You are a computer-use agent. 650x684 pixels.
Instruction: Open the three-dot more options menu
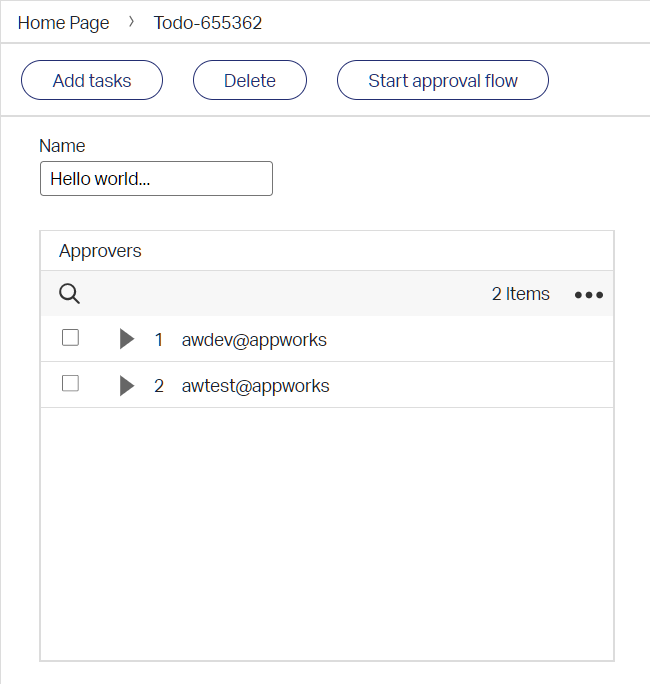point(588,295)
